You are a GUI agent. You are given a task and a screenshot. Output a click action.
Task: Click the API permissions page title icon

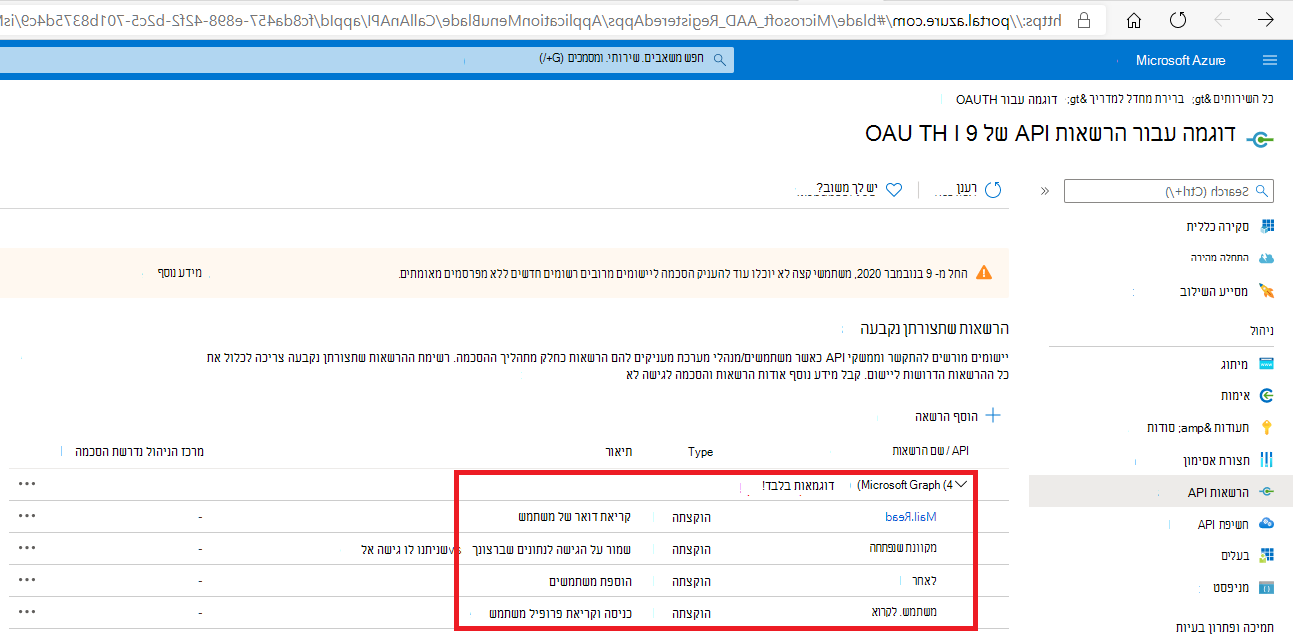[1260, 140]
